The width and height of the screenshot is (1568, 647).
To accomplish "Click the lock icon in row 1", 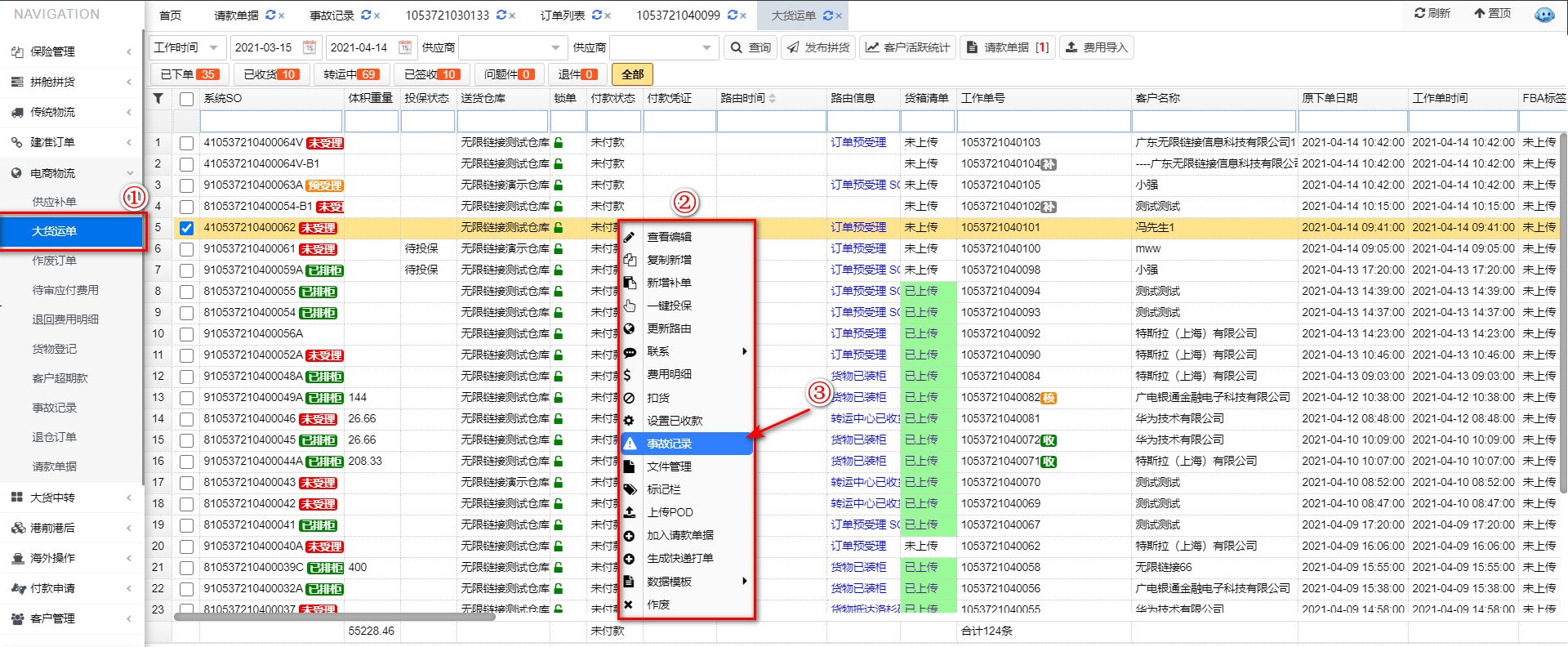I will coord(559,142).
